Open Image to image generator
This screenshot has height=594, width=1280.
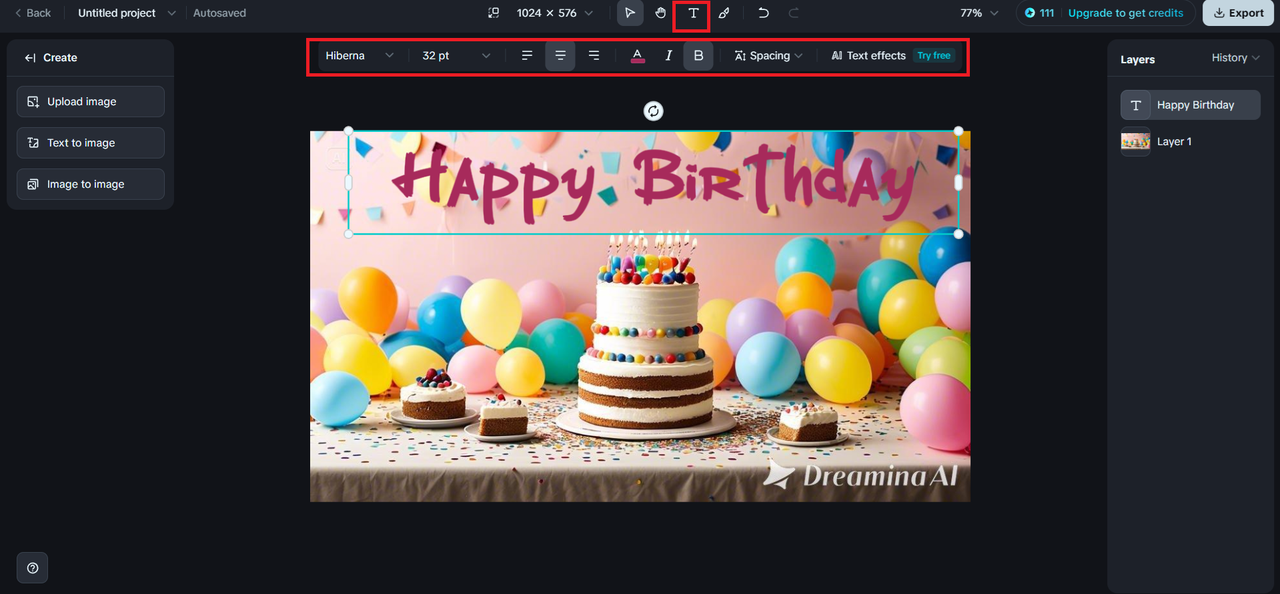tap(90, 184)
